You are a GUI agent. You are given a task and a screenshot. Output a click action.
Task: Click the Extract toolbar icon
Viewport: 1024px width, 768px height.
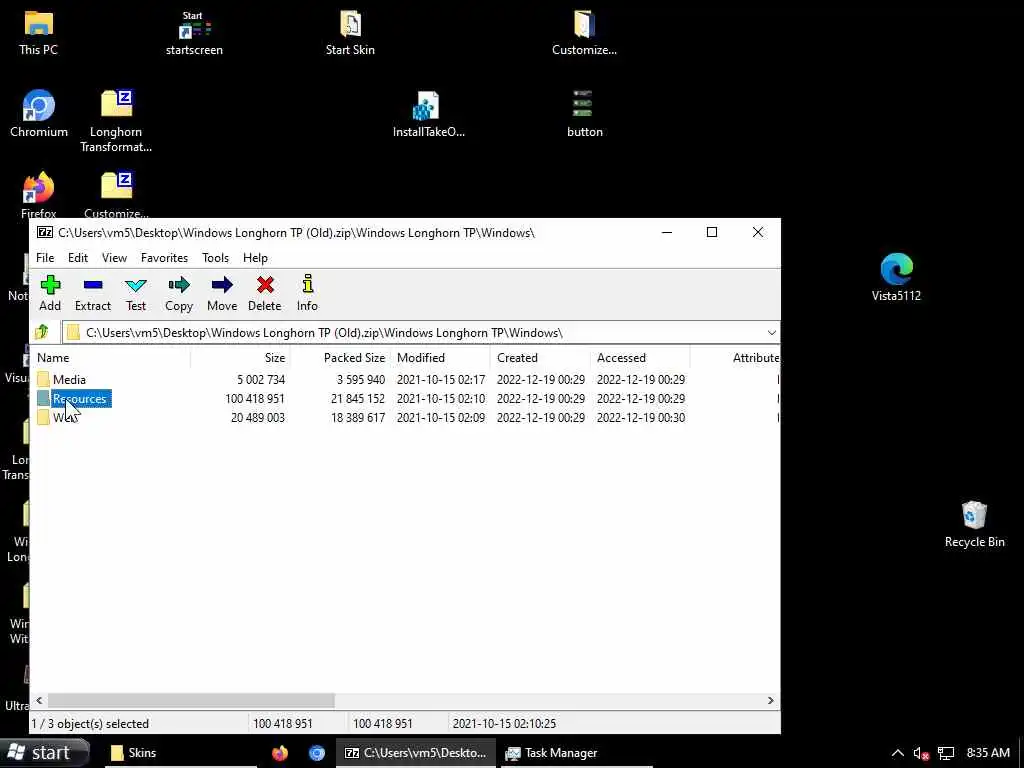(x=93, y=293)
